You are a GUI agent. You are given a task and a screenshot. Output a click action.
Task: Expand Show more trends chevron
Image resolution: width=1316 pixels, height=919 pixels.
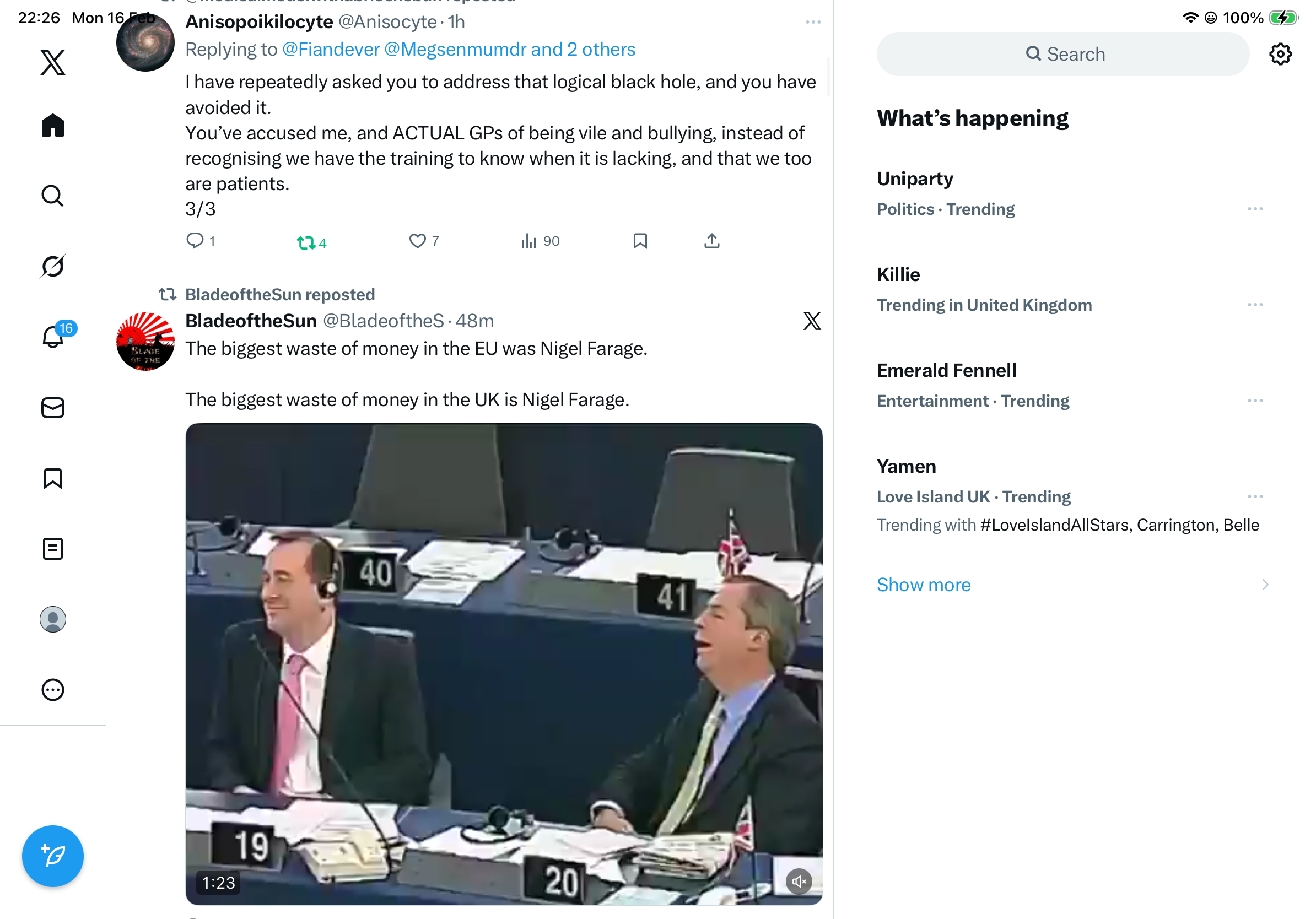click(1264, 585)
